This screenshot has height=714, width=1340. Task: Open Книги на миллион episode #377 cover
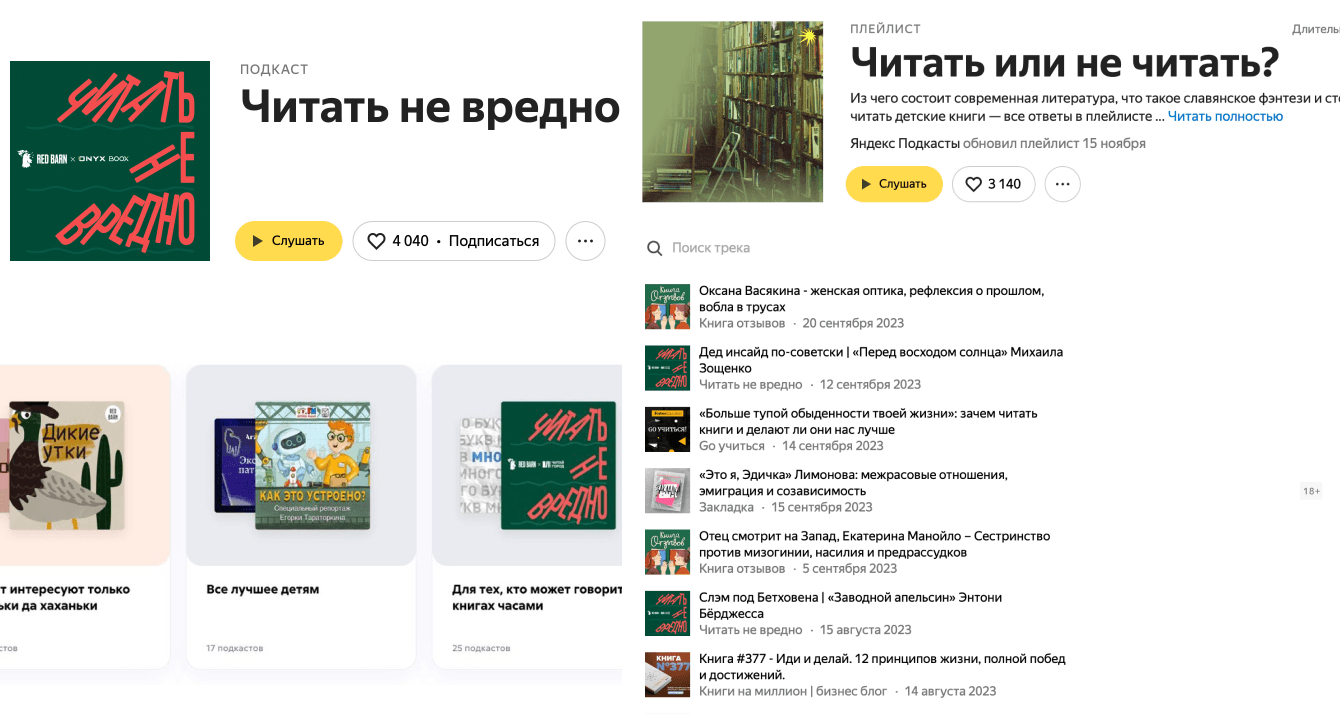668,675
